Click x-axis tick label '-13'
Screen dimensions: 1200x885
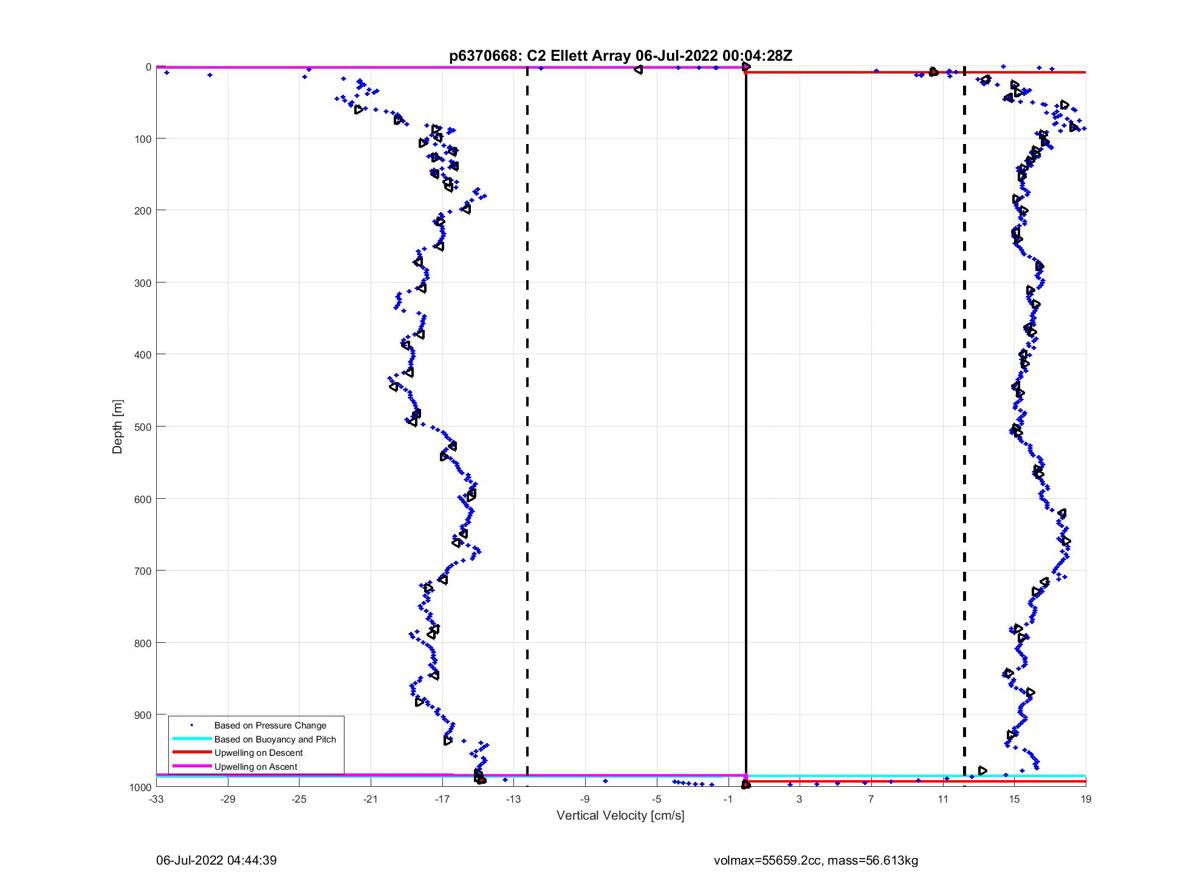(514, 800)
